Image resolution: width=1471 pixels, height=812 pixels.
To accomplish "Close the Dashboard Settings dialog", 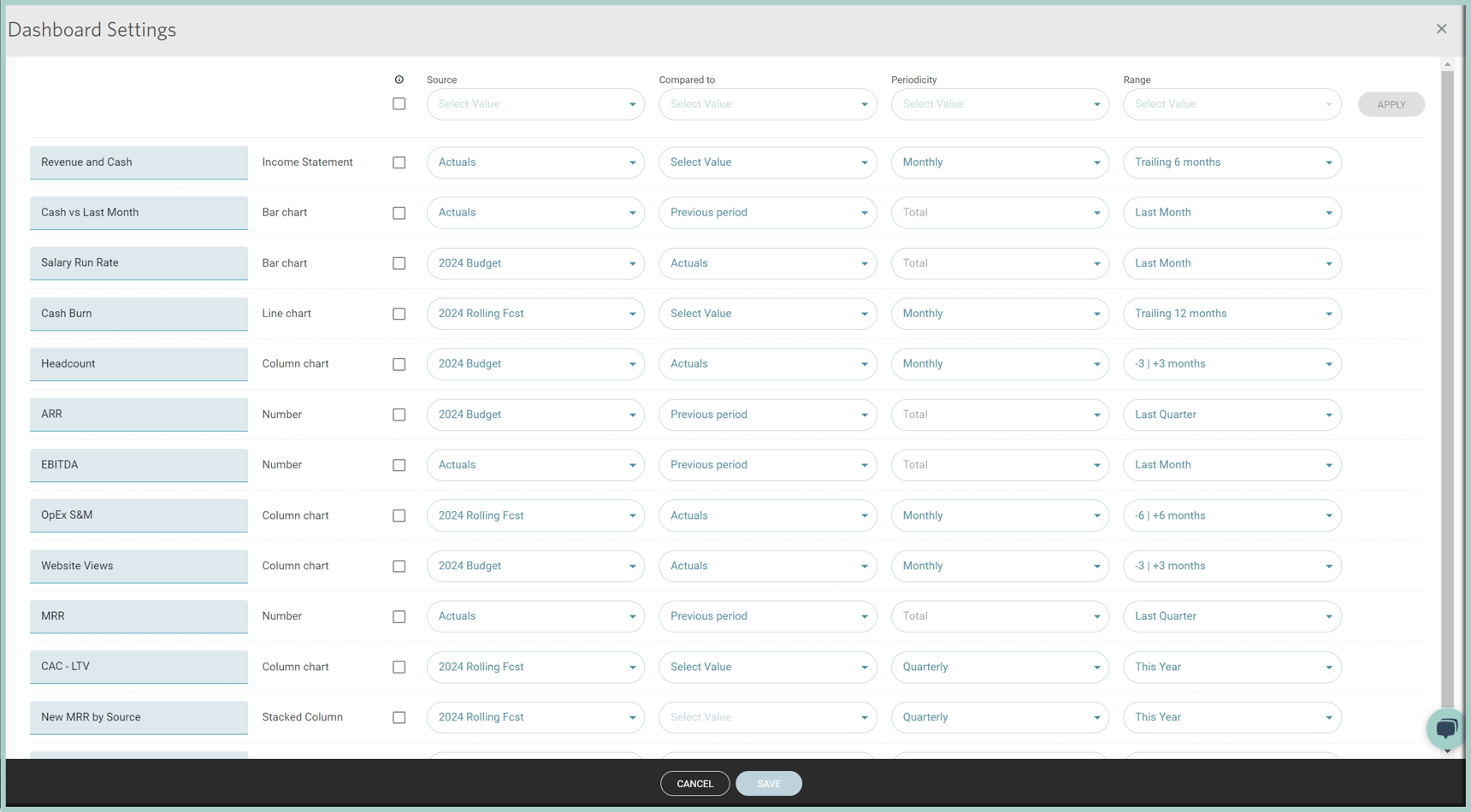I will pos(1441,29).
